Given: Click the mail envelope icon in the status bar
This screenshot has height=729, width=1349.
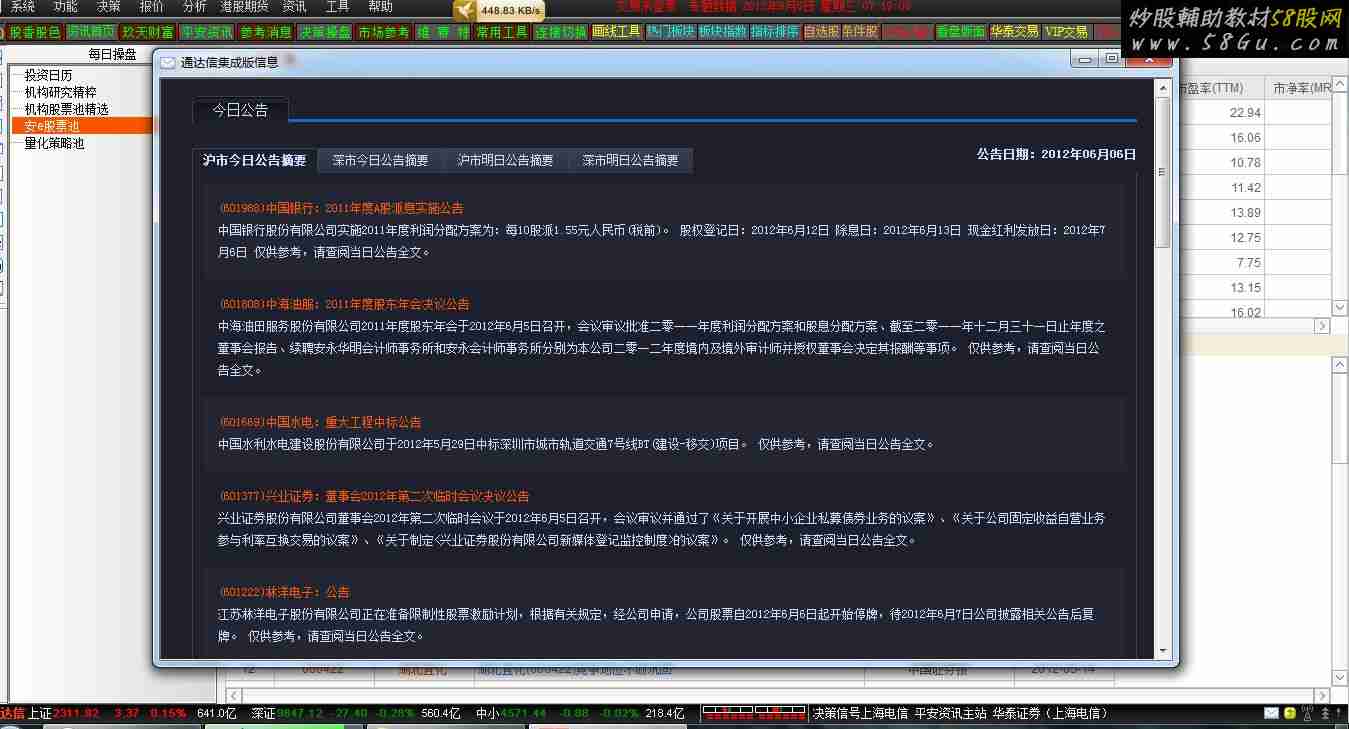Looking at the screenshot, I should [1272, 713].
